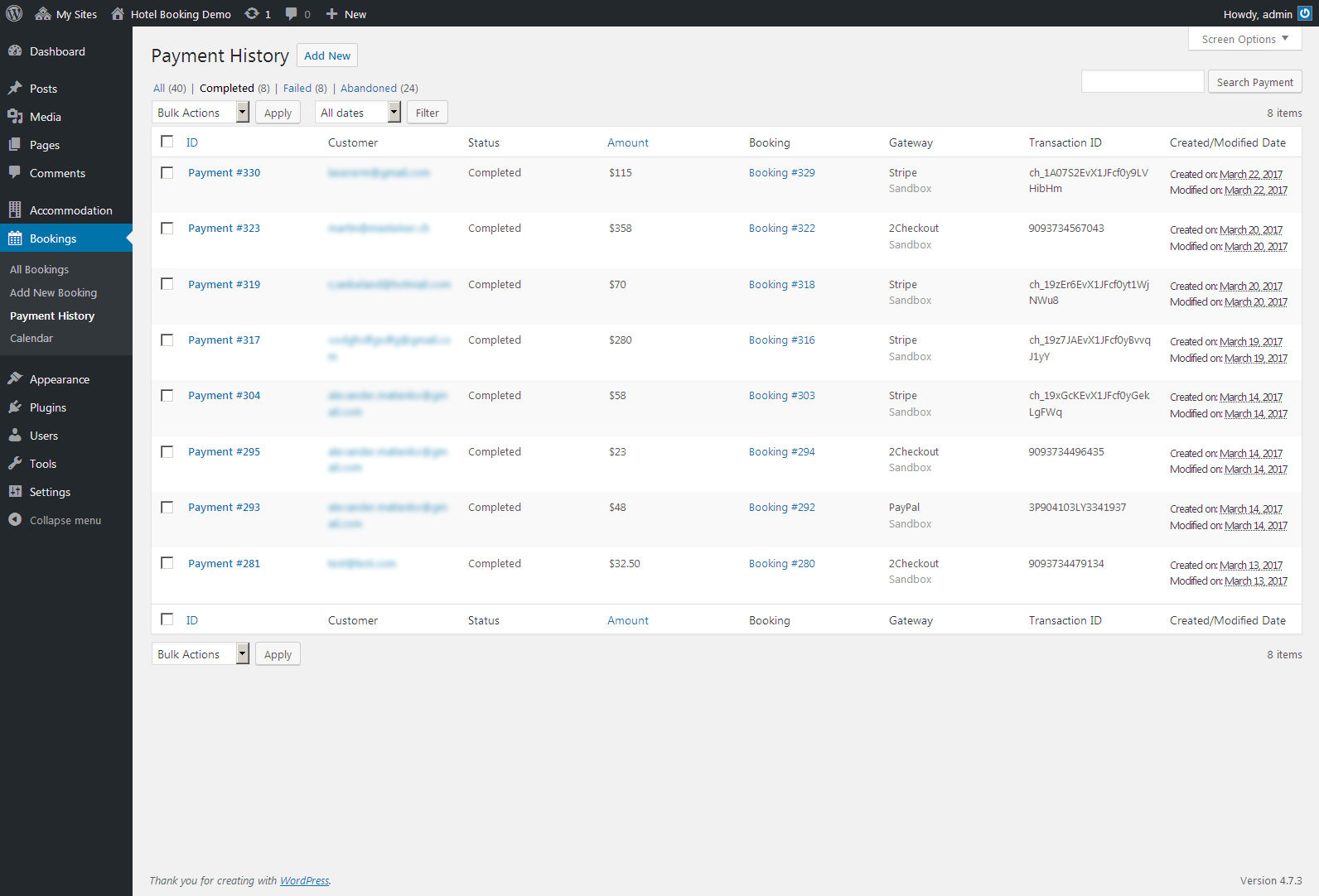Image resolution: width=1319 pixels, height=896 pixels.
Task: Open the comments bubble icon in admin bar
Action: click(x=292, y=13)
